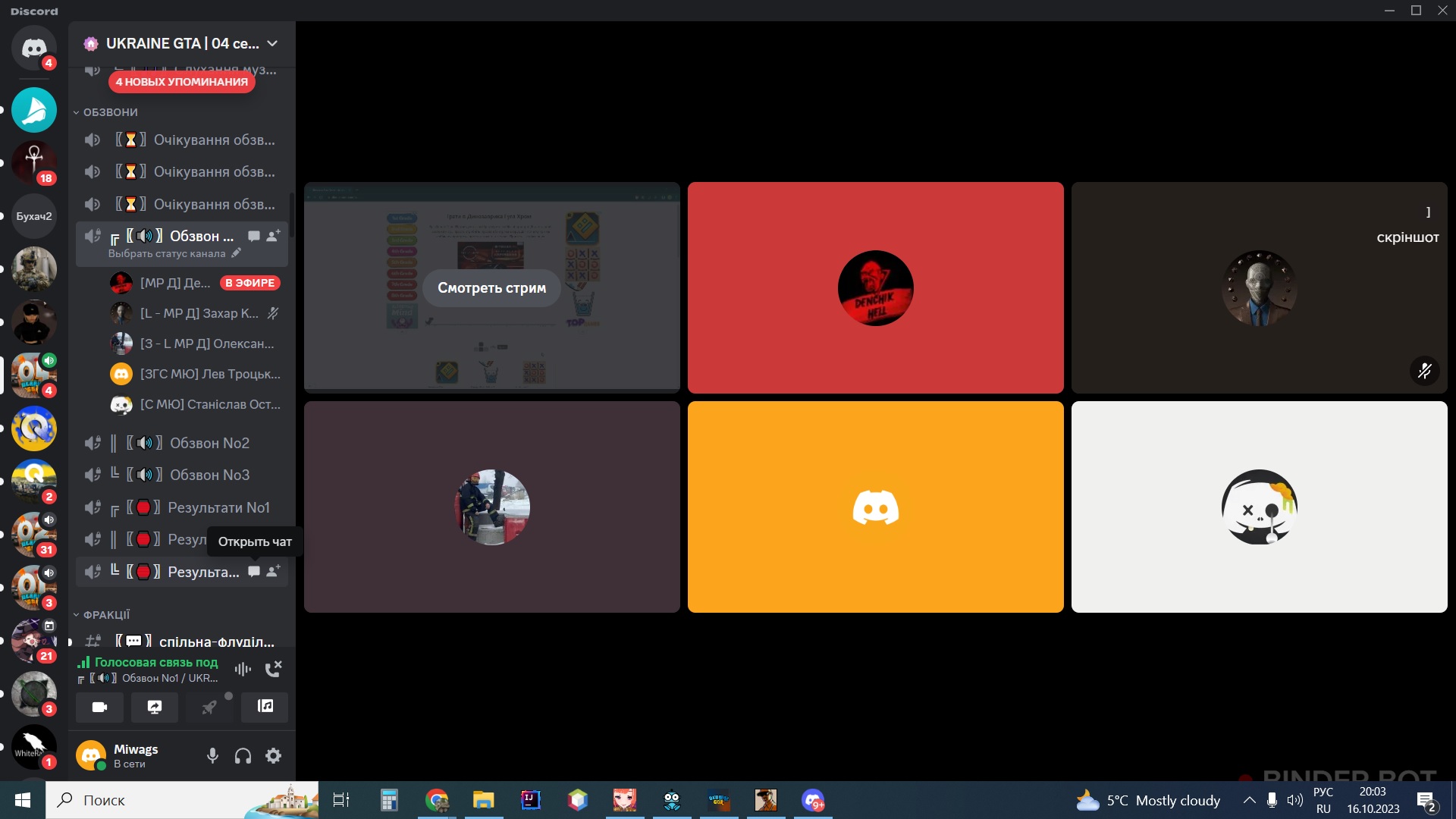Select the Обзвон No2 voice channel
The height and width of the screenshot is (819, 1456).
pos(182,443)
